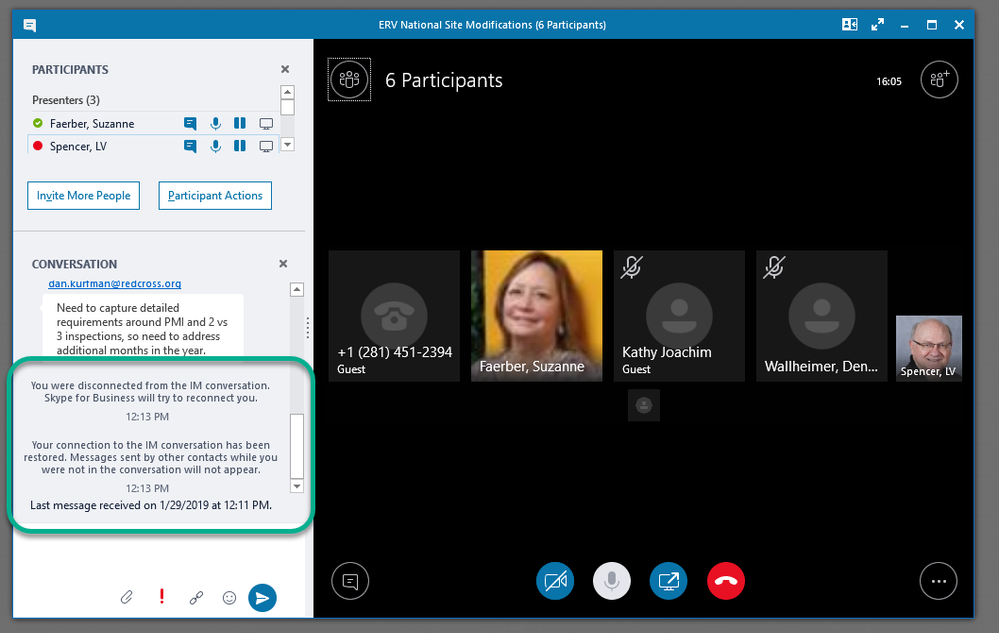The width and height of the screenshot is (999, 633).
Task: Close the CONVERSATION panel
Action: point(283,263)
